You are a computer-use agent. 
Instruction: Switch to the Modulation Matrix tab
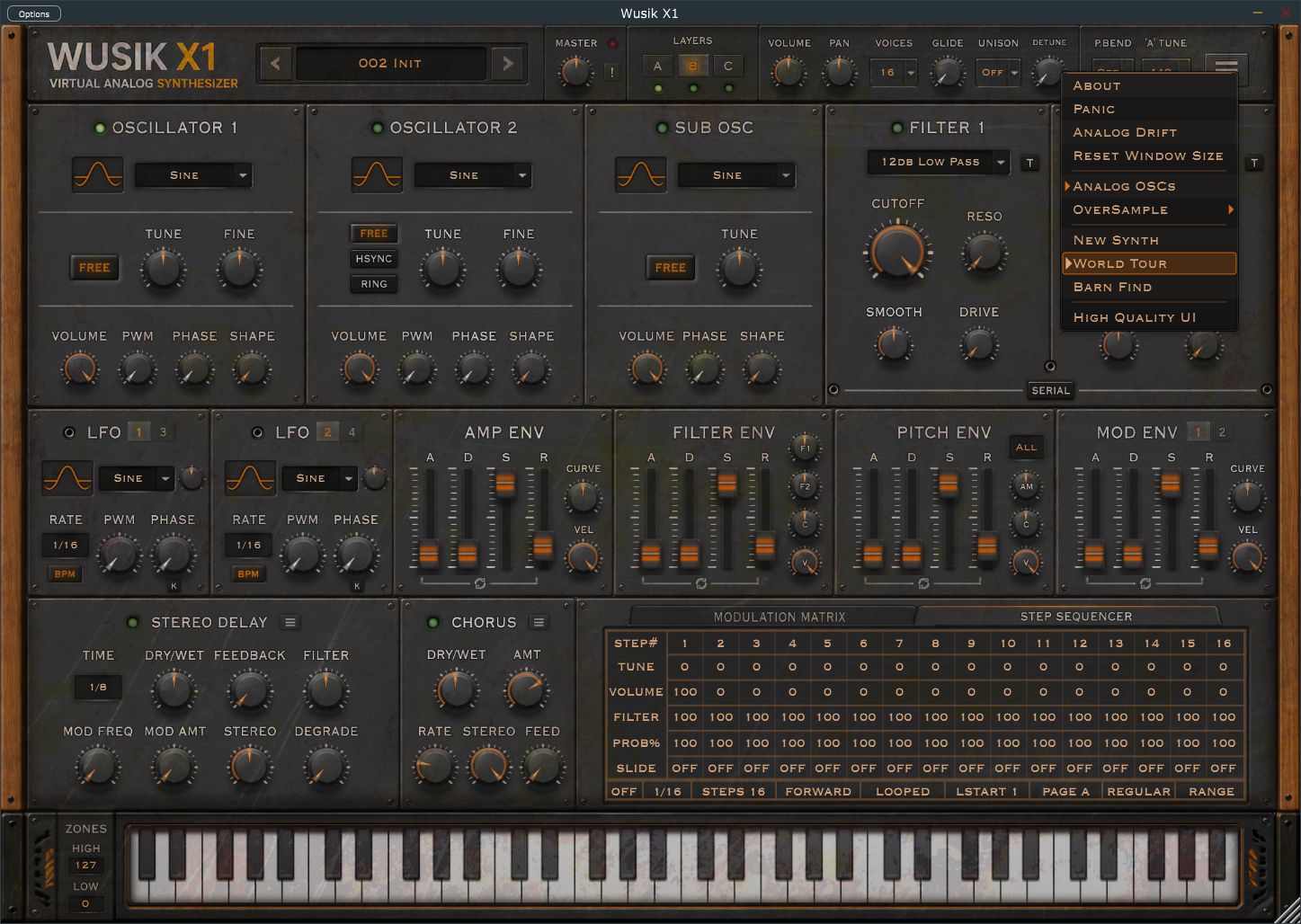click(779, 617)
